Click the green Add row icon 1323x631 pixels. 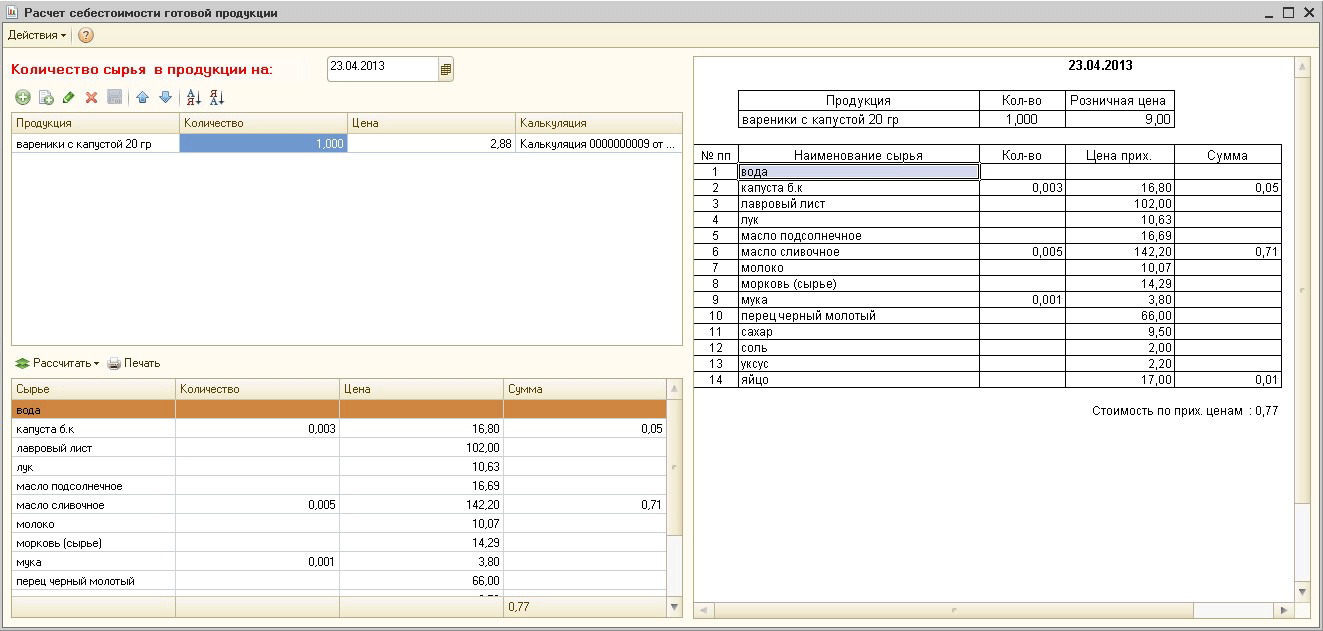point(22,97)
